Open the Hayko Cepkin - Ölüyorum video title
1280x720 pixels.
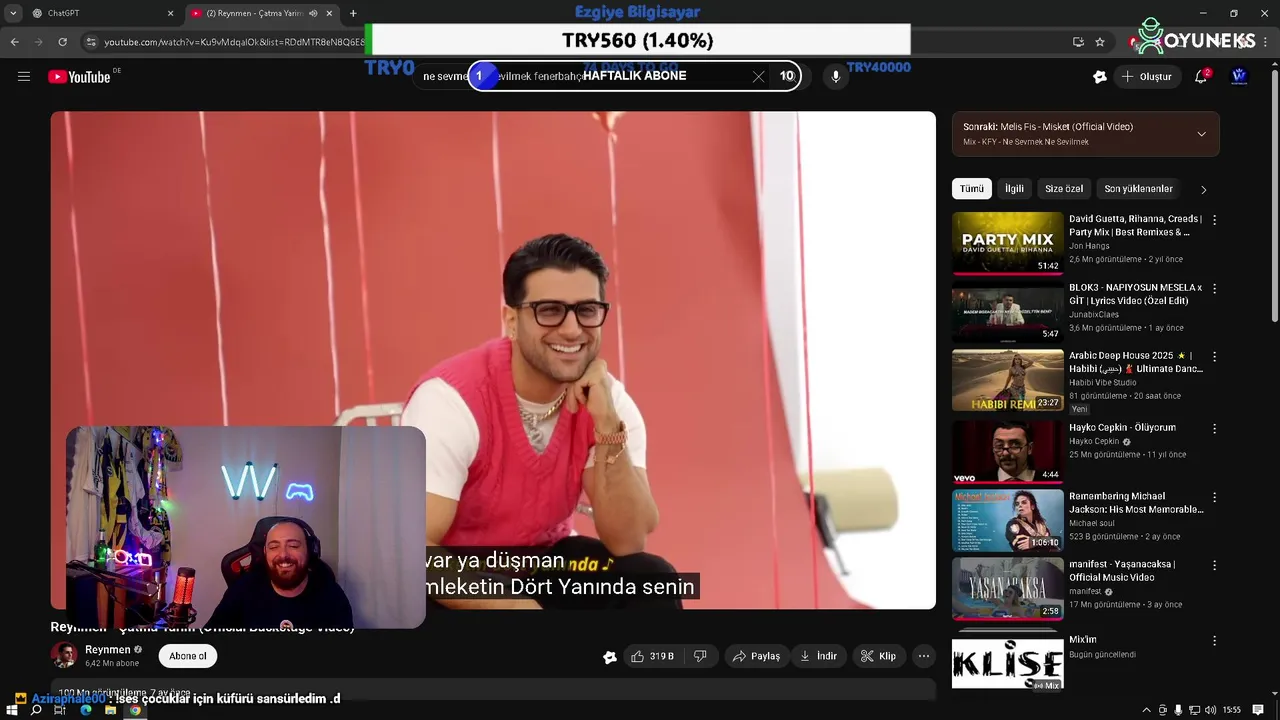point(1122,427)
